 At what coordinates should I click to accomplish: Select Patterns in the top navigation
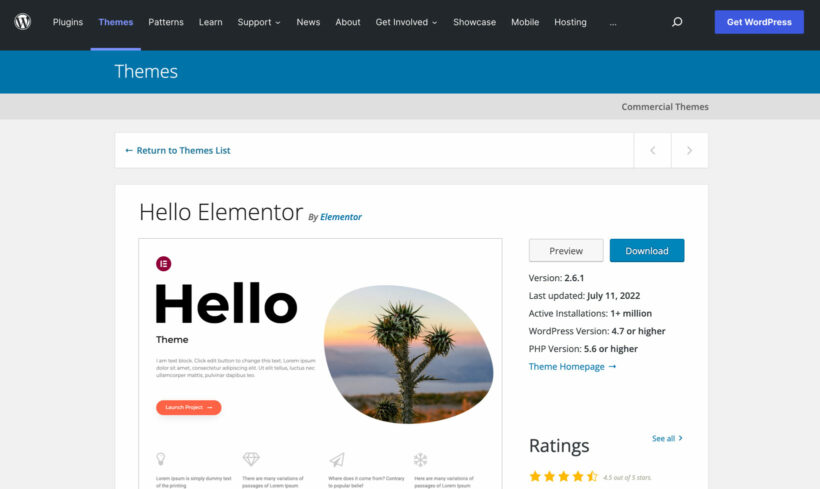pyautogui.click(x=166, y=22)
